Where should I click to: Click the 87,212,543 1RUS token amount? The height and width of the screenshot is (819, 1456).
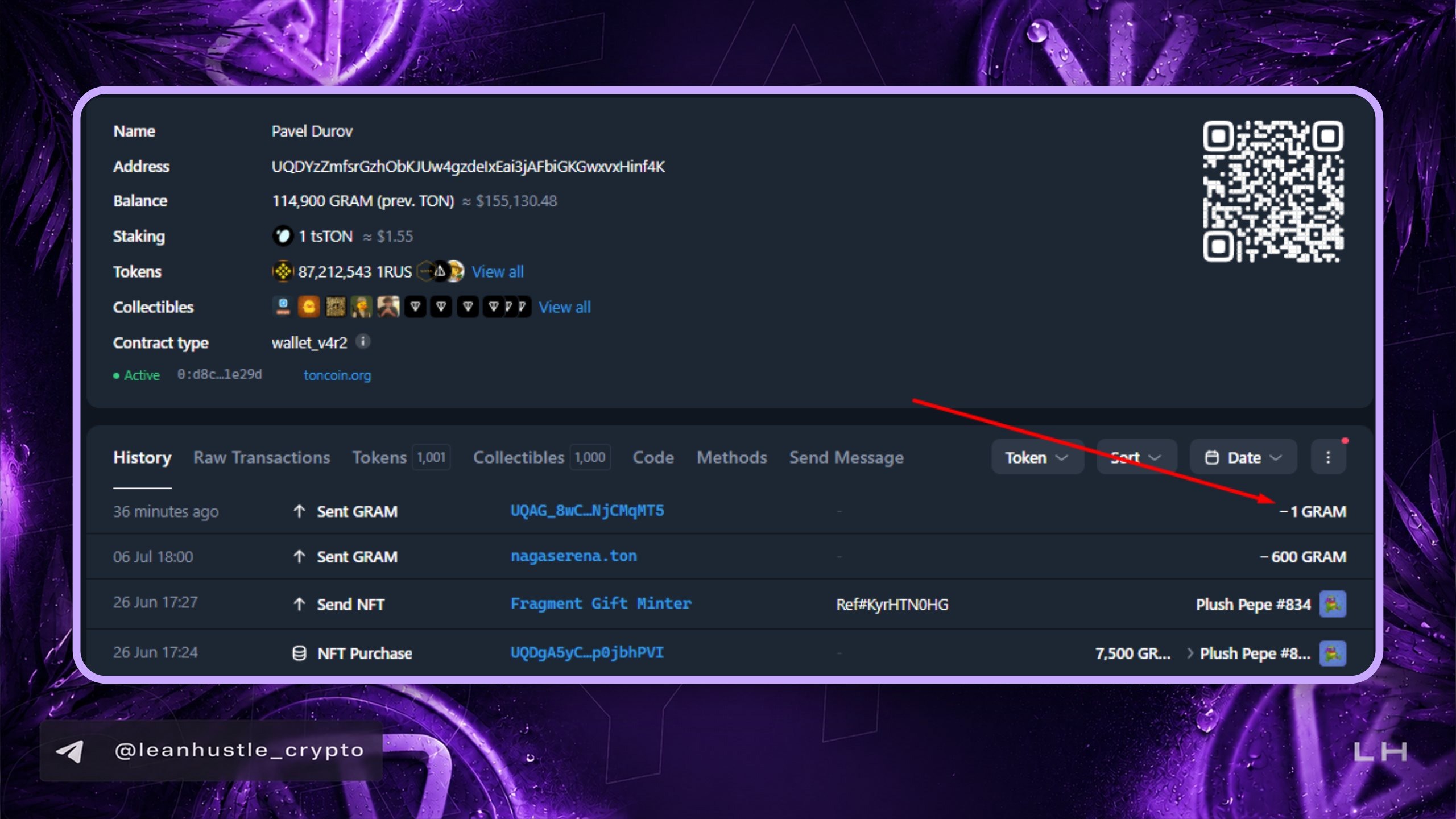click(x=355, y=272)
